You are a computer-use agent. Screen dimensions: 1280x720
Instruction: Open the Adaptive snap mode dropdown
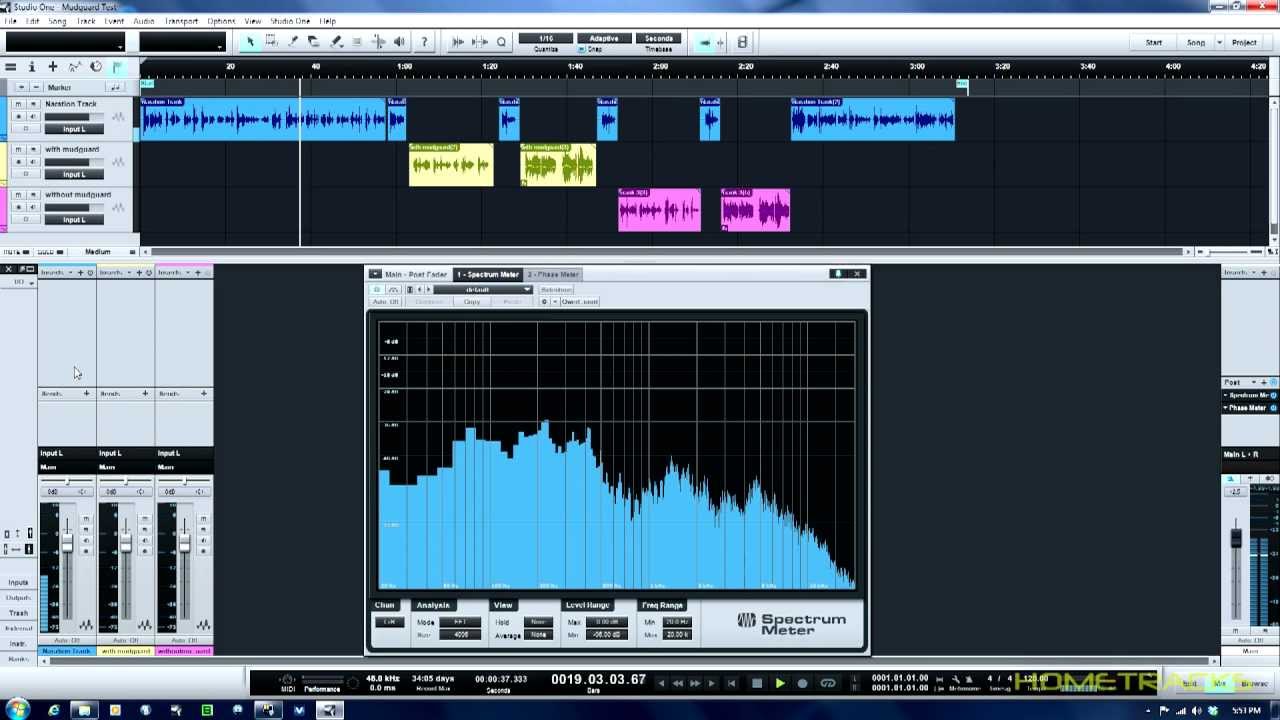pos(604,38)
